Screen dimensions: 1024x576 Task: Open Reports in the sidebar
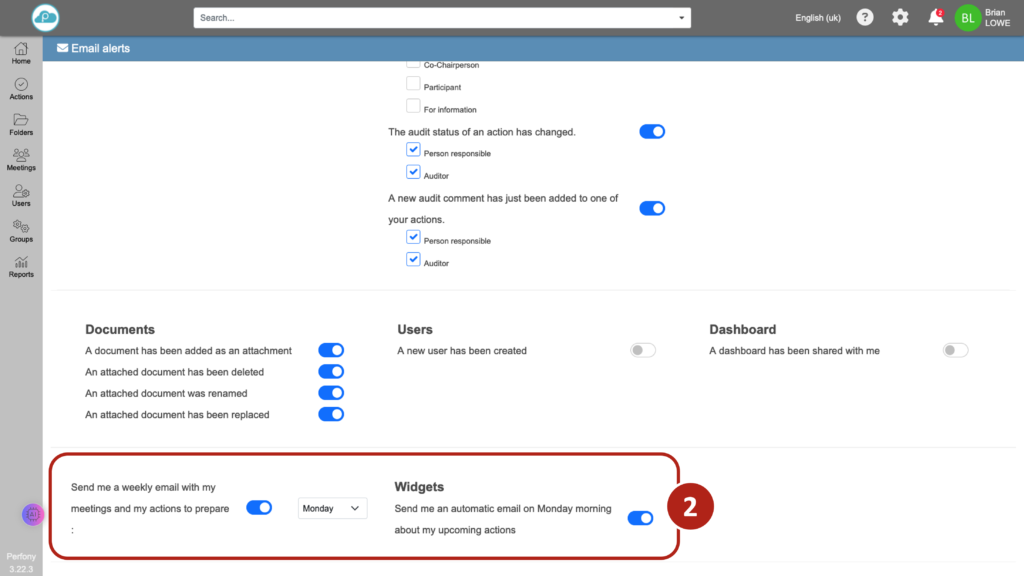(21, 267)
